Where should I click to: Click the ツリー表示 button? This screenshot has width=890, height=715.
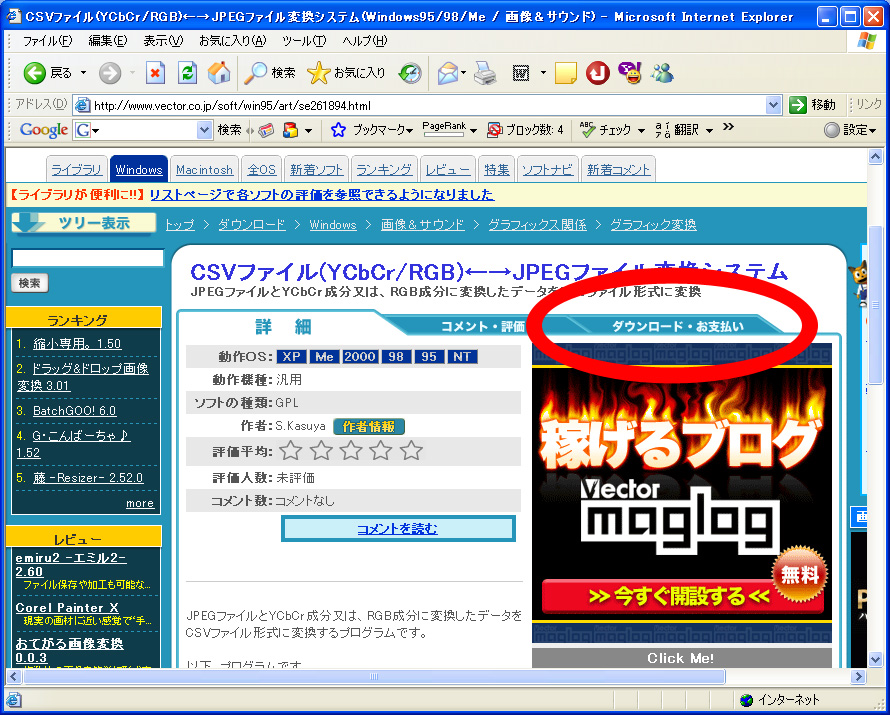[83, 223]
